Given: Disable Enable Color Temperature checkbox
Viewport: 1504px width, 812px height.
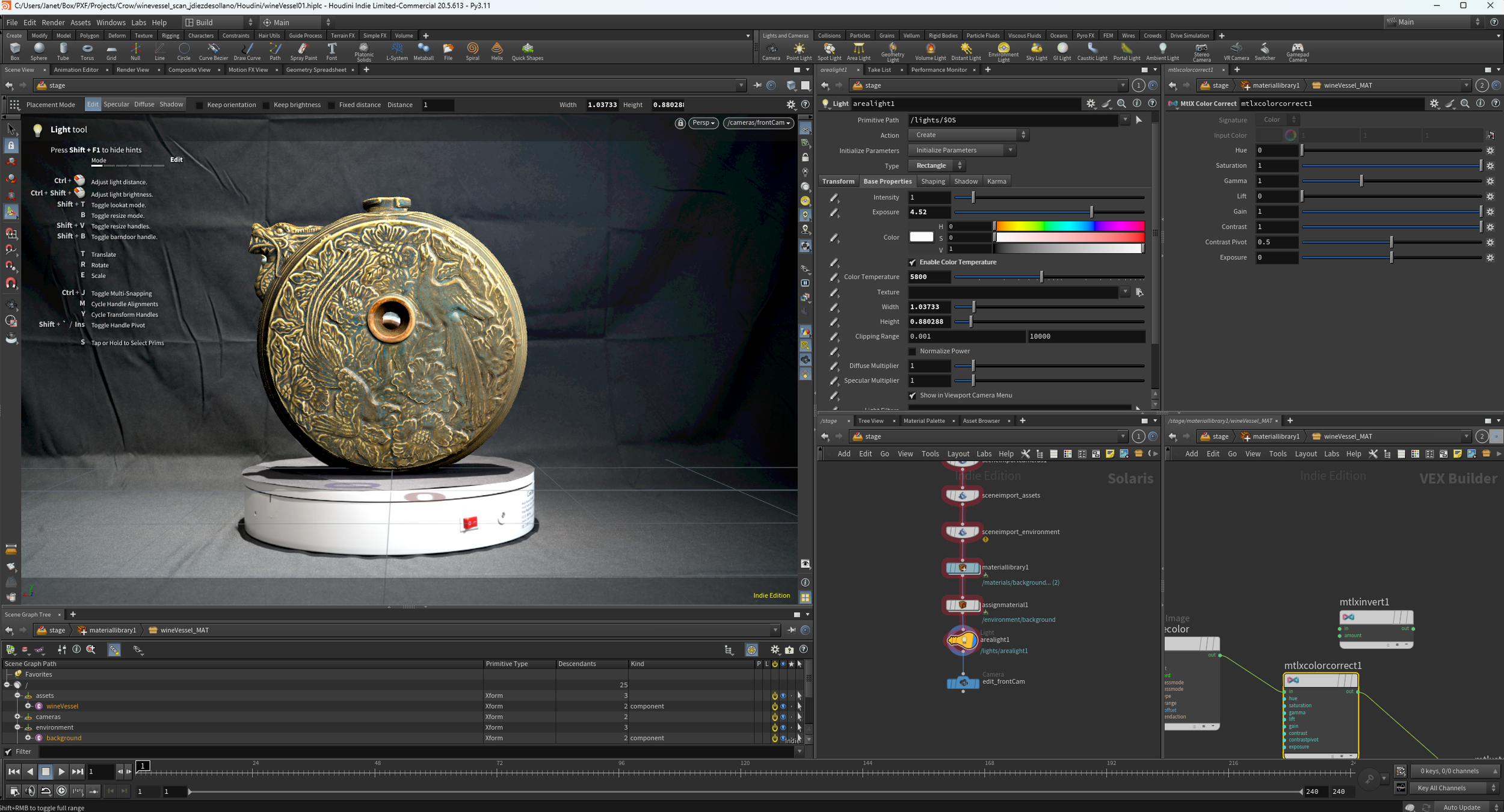Looking at the screenshot, I should pos(912,262).
